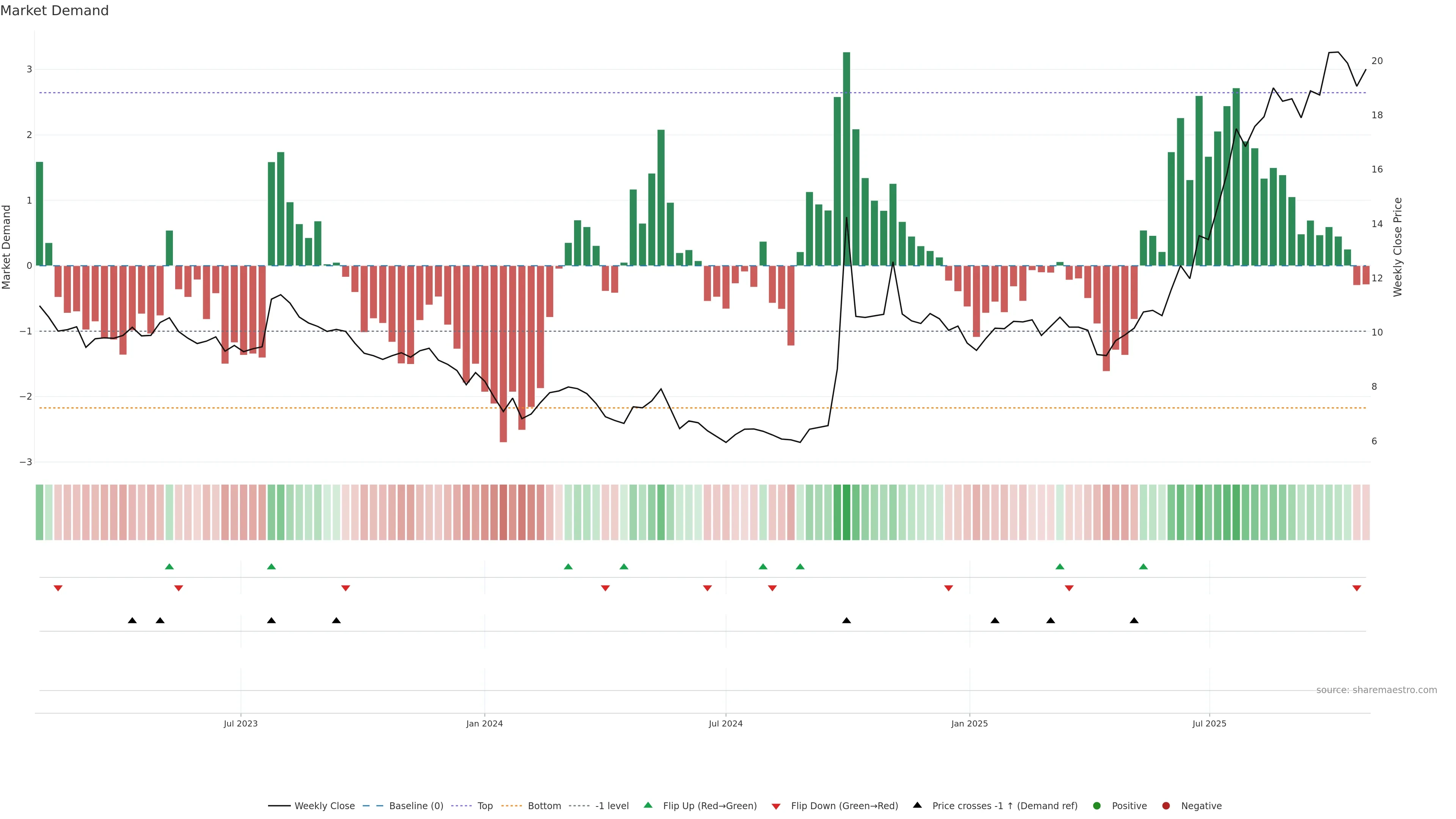Click the darkest green heatmap strip cell

(846, 512)
